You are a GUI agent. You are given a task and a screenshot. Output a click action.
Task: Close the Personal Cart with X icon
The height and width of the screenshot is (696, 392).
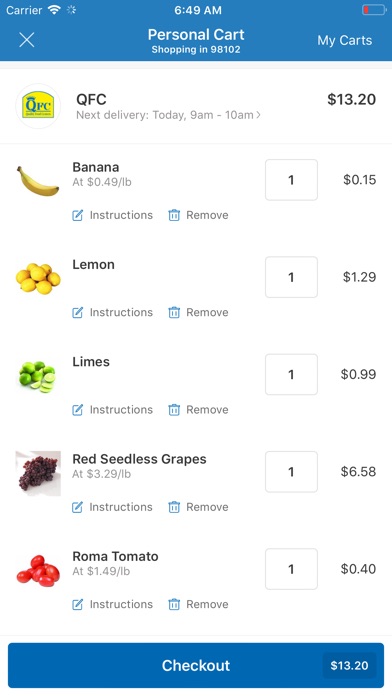27,40
